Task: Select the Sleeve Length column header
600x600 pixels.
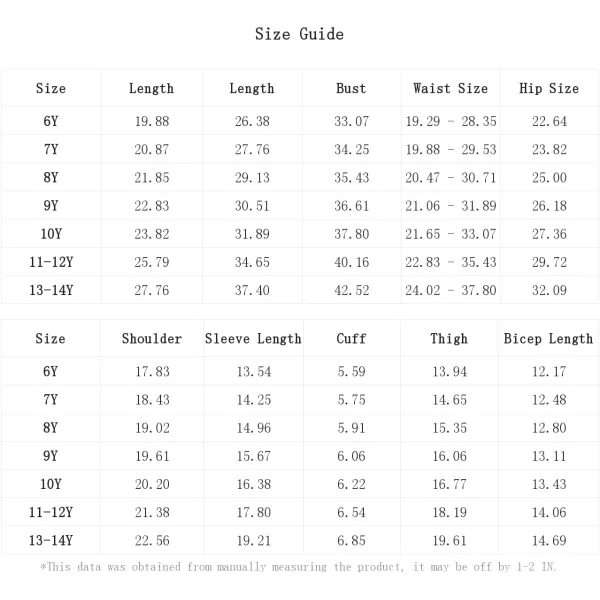Action: [x=253, y=339]
